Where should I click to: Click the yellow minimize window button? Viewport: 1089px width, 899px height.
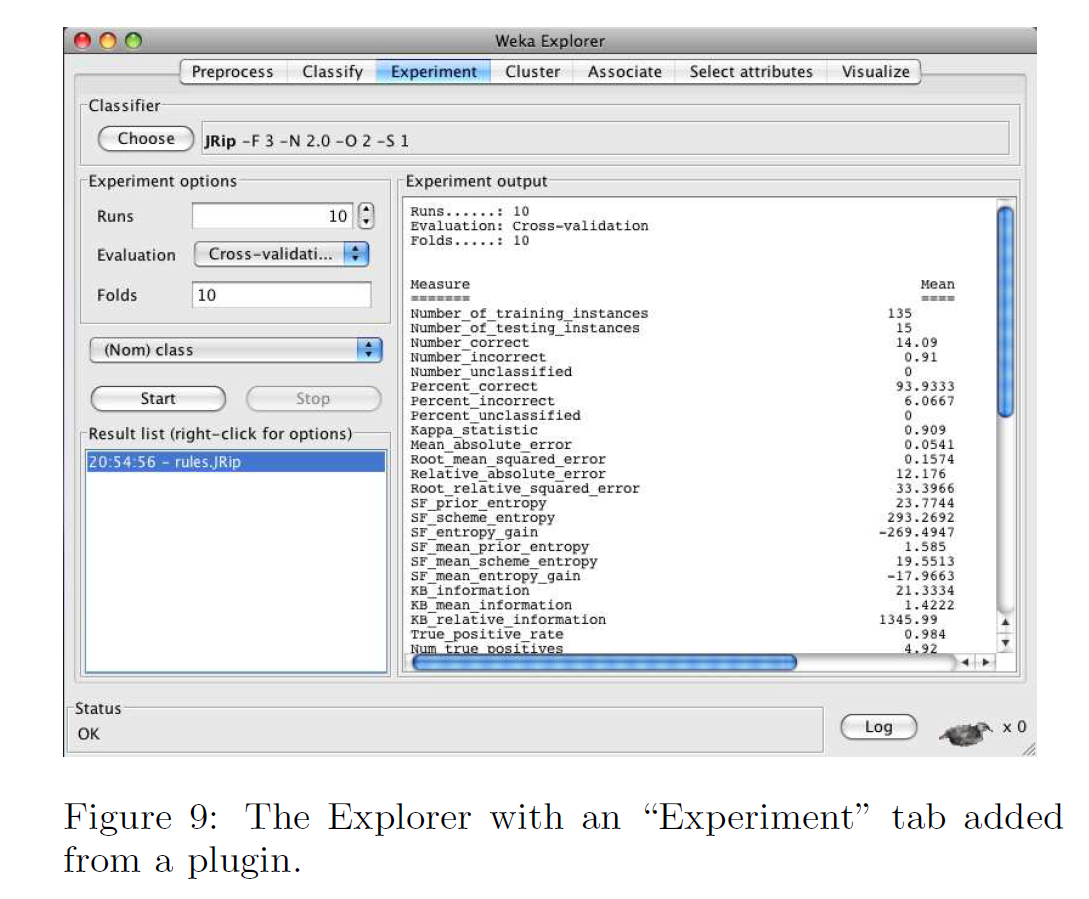[x=108, y=41]
